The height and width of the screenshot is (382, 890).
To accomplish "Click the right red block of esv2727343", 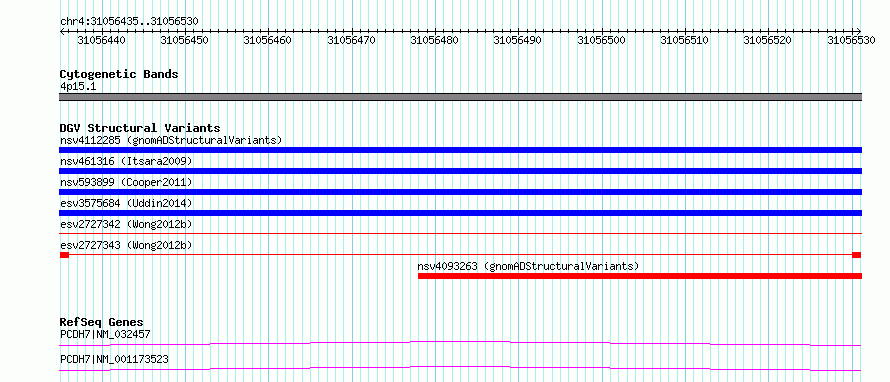I will (857, 255).
